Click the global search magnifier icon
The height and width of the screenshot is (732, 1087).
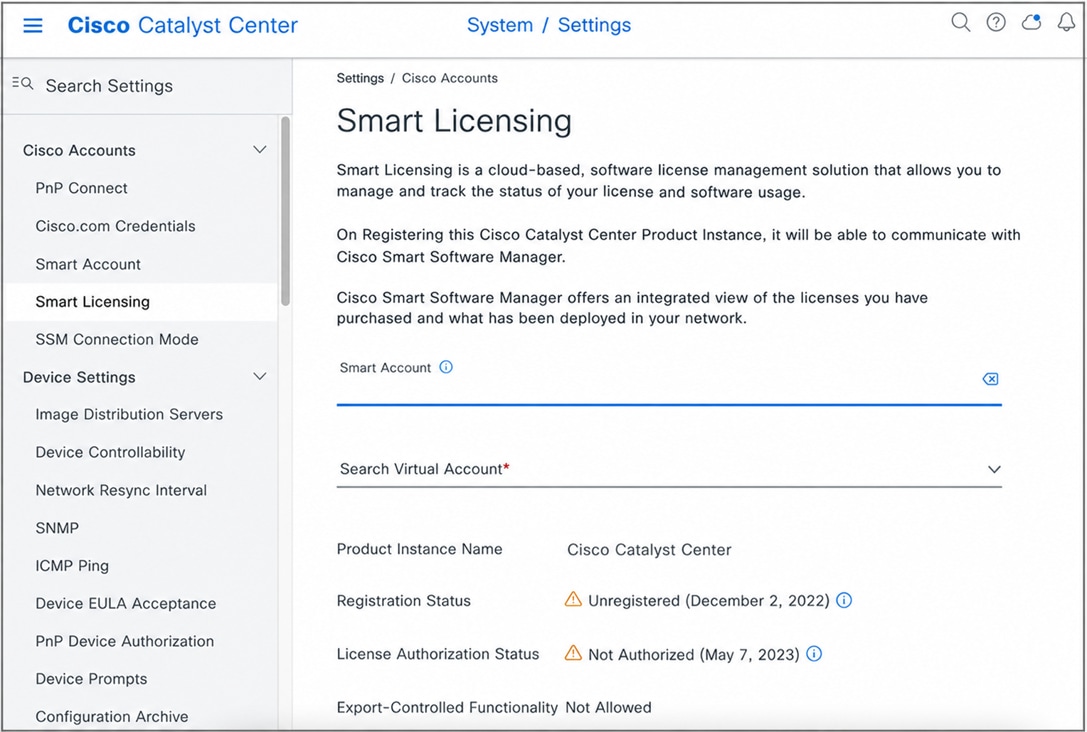tap(960, 22)
